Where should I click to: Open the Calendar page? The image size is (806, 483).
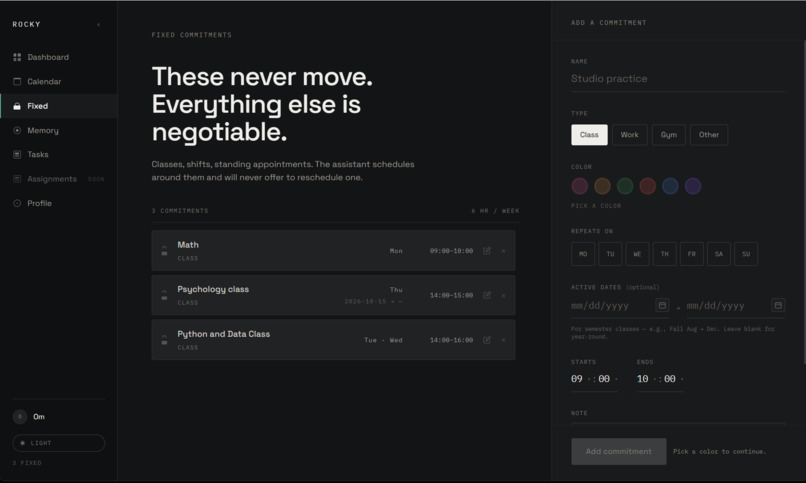pos(59,81)
